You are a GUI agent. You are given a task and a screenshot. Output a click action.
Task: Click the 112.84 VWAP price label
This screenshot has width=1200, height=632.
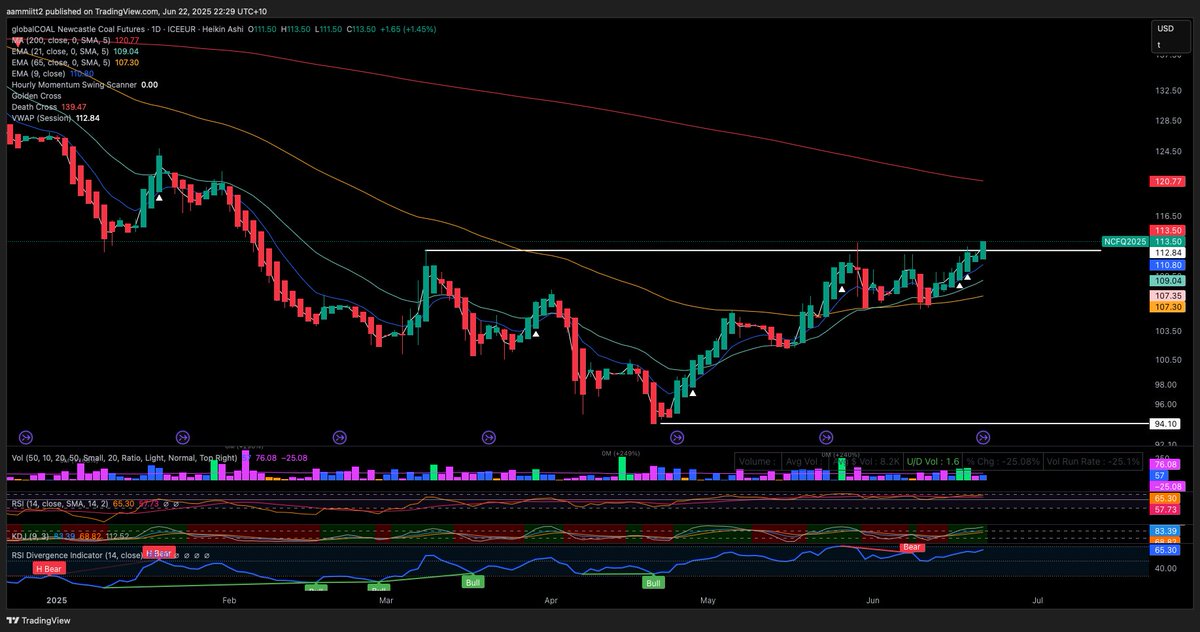click(x=1168, y=253)
